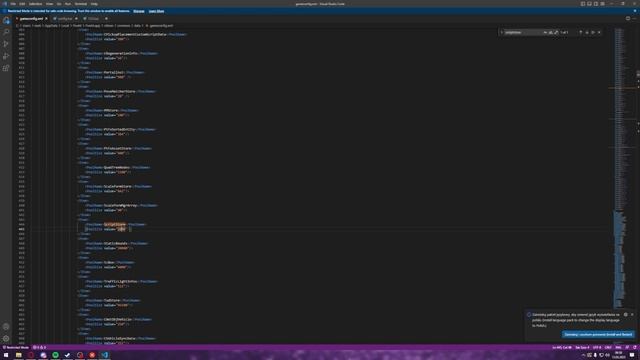Toggle Match Whole Word in find widget
Image resolution: width=640 pixels, height=360 pixels.
[551, 32]
